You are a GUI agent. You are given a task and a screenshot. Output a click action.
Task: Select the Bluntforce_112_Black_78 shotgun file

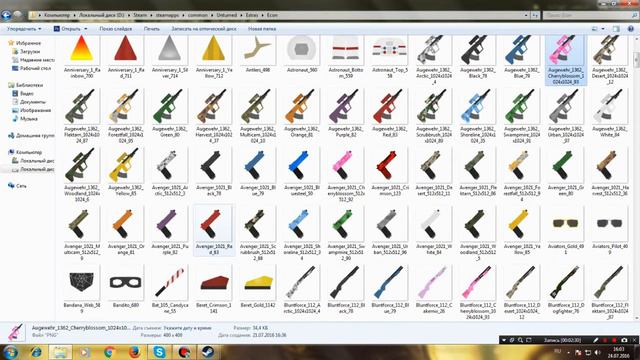(x=346, y=290)
